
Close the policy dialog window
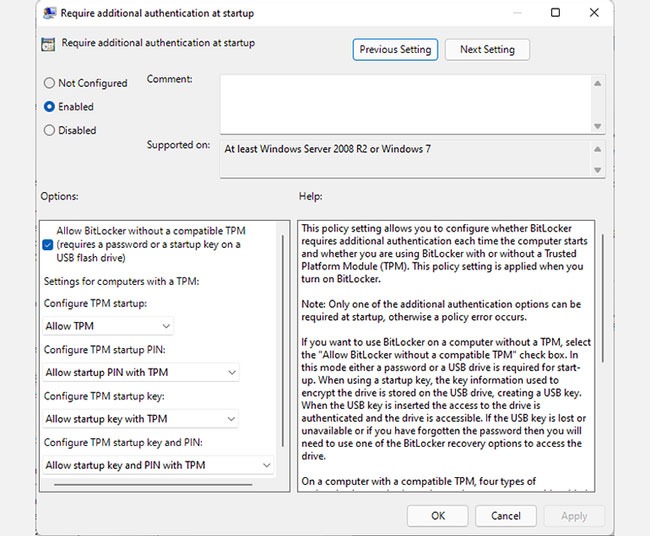[x=594, y=13]
